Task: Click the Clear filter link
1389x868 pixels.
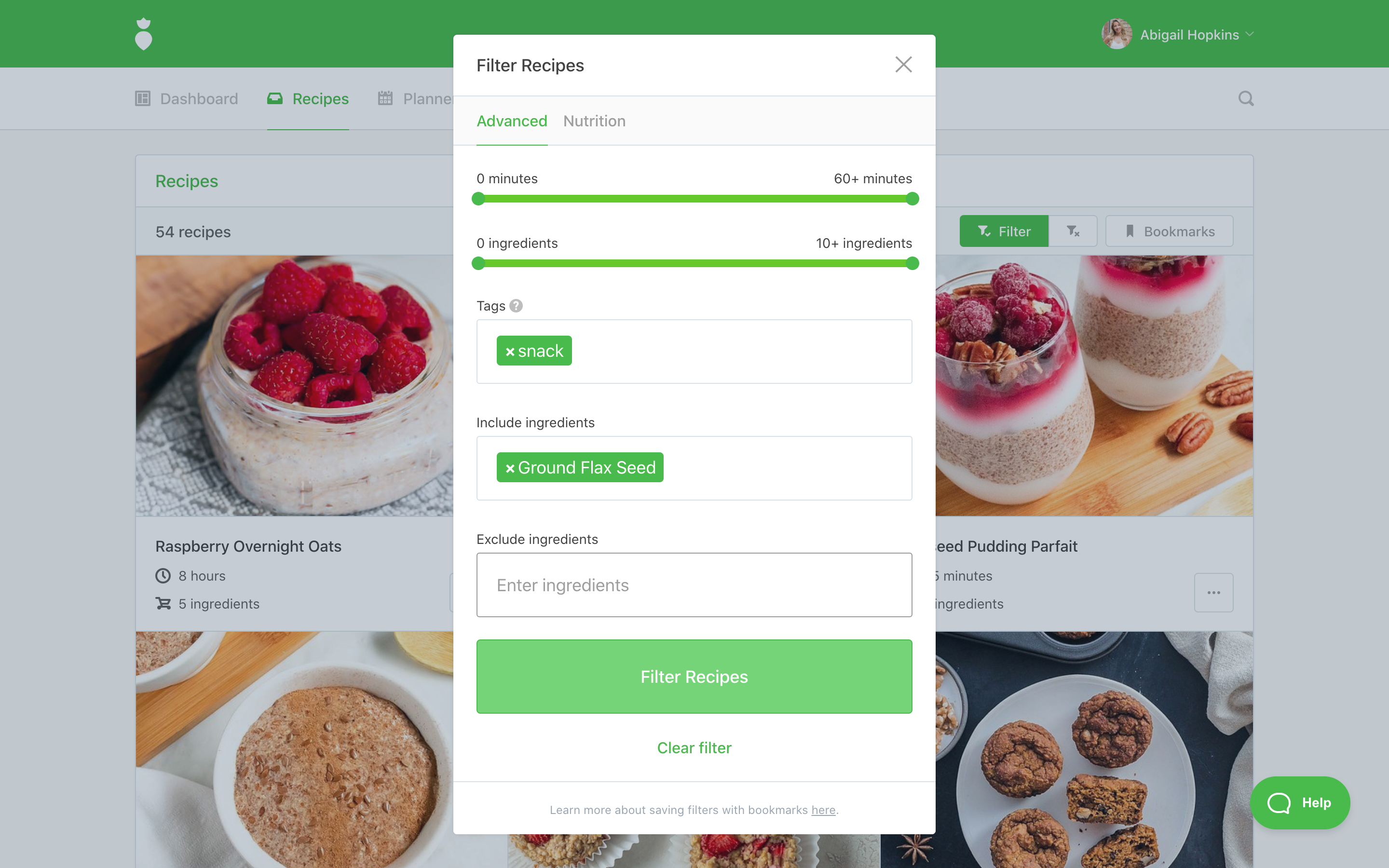Action: 694,747
